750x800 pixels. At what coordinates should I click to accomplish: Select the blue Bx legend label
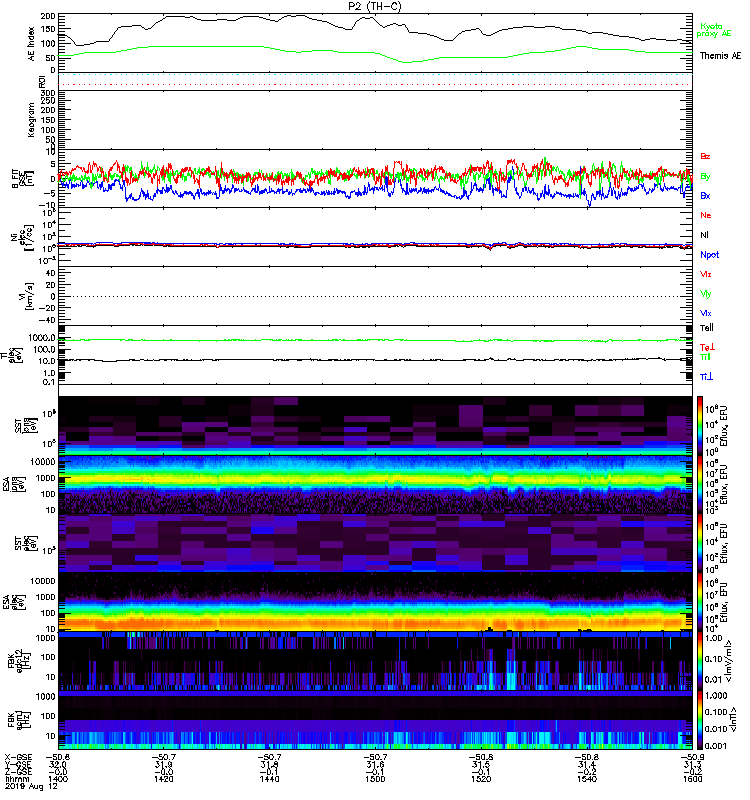705,195
